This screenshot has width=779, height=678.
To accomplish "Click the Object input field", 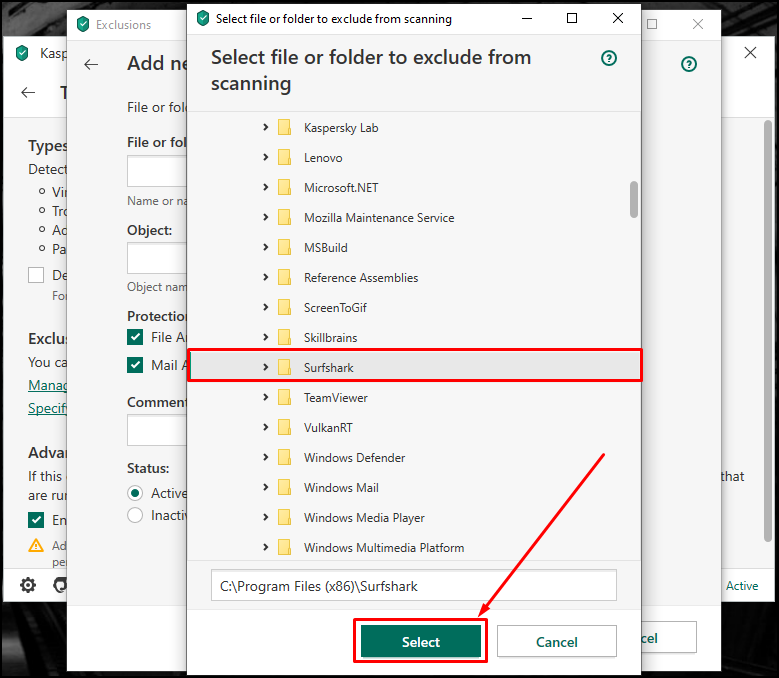I will tap(157, 258).
